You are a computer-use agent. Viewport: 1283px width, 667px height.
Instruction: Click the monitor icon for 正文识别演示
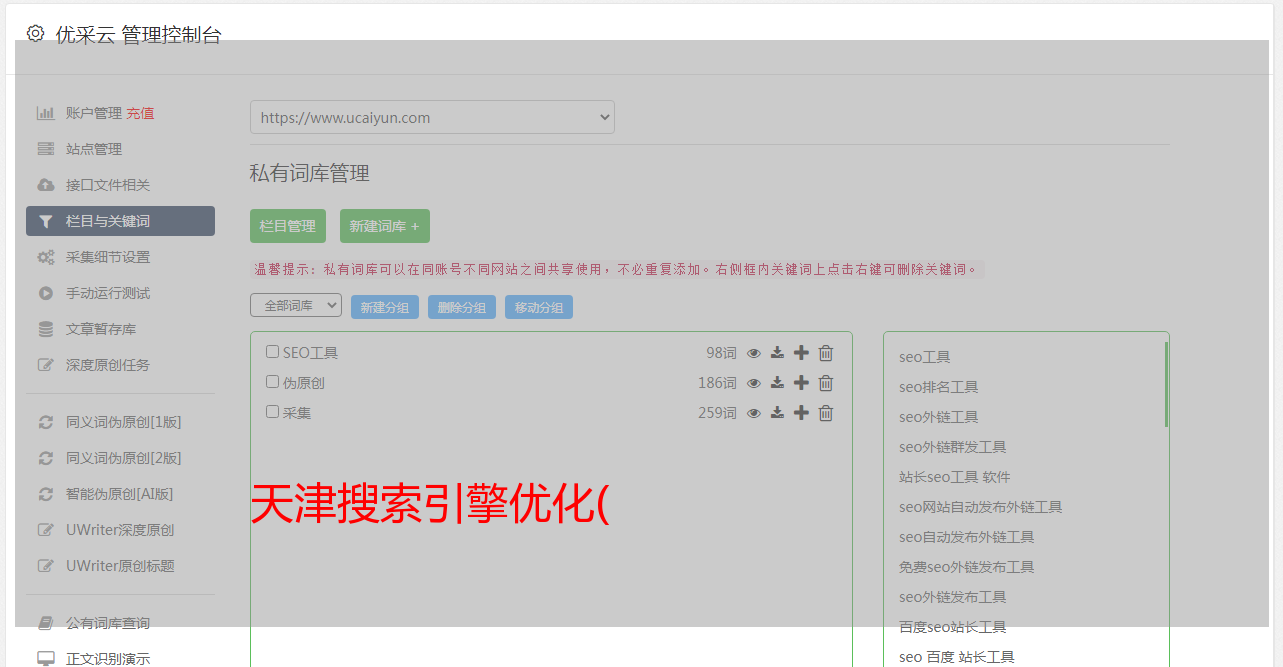(x=46, y=659)
